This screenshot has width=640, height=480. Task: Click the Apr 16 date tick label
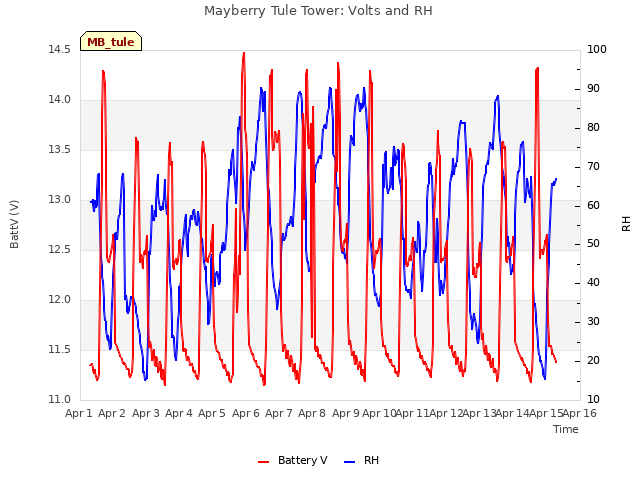click(580, 413)
